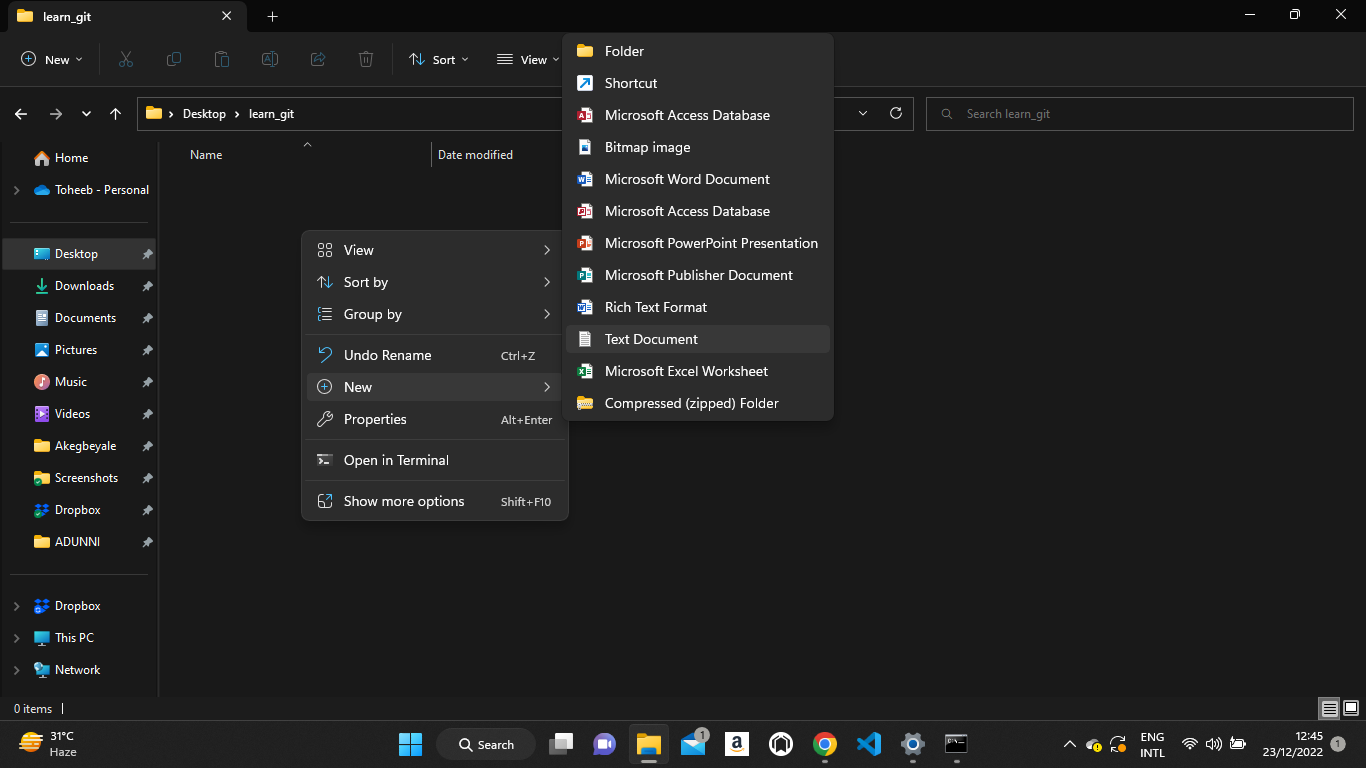The height and width of the screenshot is (768, 1366).
Task: Open the Sort dropdown in toolbar
Action: click(x=439, y=60)
